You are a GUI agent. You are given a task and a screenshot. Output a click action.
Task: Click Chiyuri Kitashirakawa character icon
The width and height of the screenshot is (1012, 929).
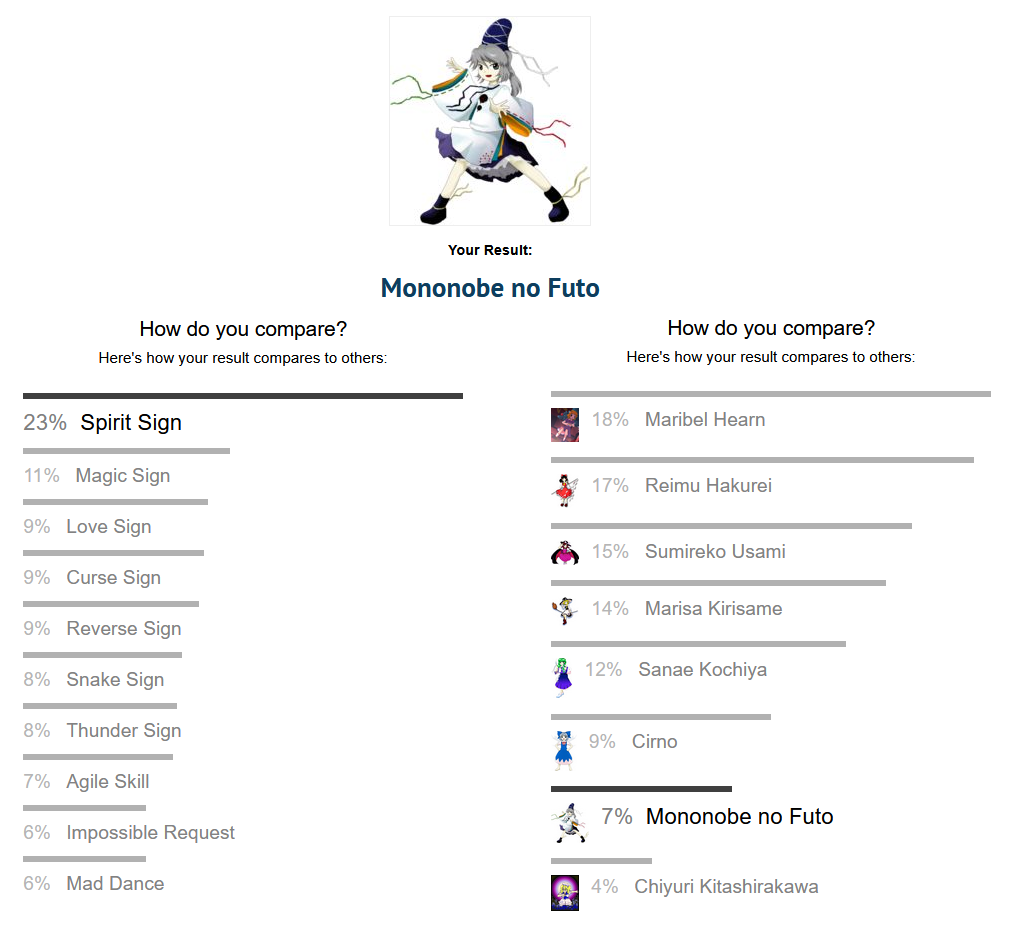tap(565, 892)
